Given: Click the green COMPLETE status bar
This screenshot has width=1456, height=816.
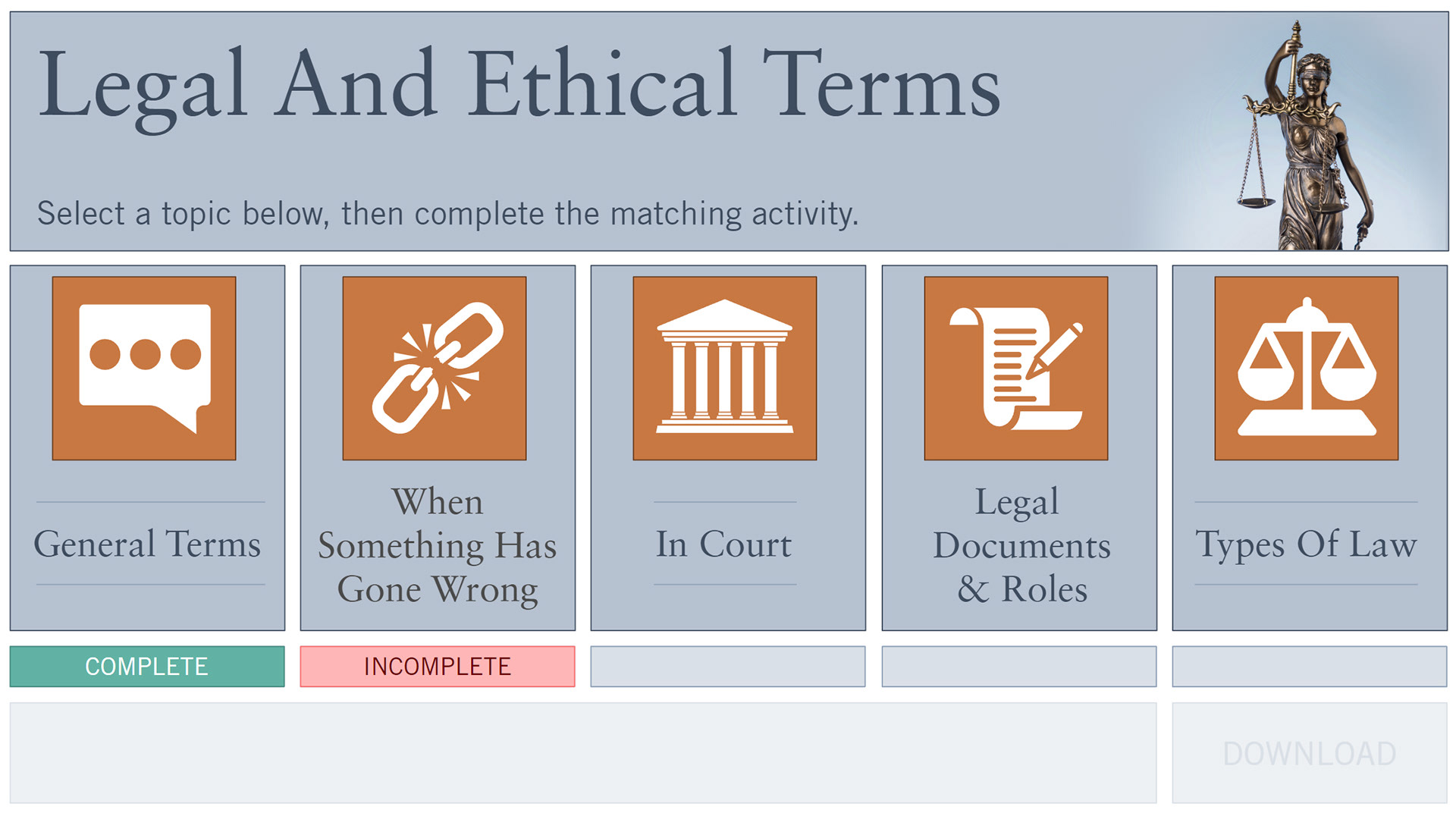Looking at the screenshot, I should 147,667.
